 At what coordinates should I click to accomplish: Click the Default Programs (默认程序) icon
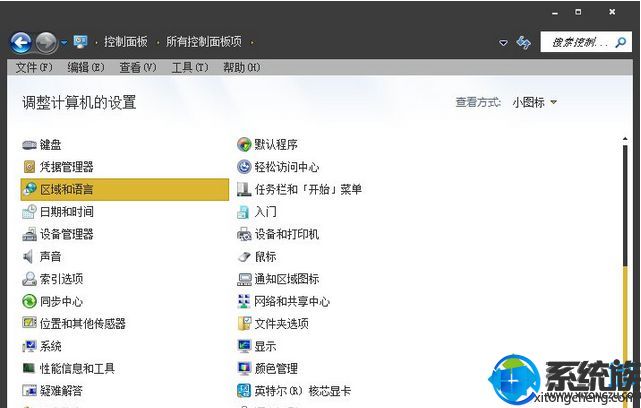tap(244, 144)
